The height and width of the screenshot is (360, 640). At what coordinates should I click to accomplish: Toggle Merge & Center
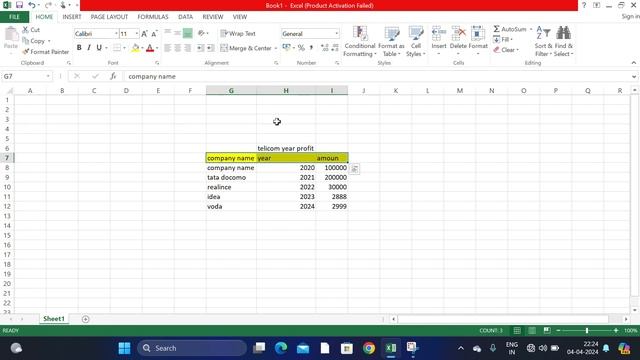click(x=246, y=48)
